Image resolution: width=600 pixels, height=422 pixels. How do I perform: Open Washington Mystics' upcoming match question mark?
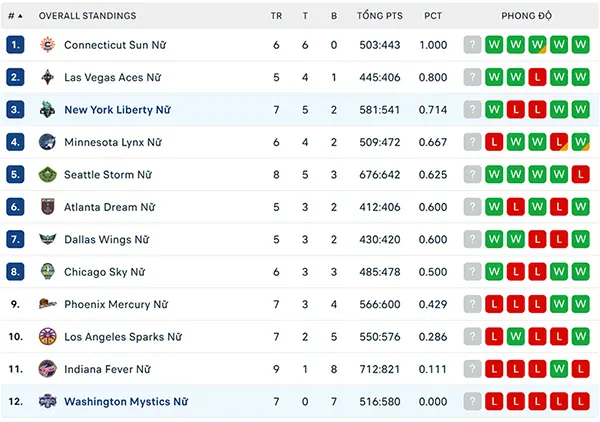[x=472, y=401]
